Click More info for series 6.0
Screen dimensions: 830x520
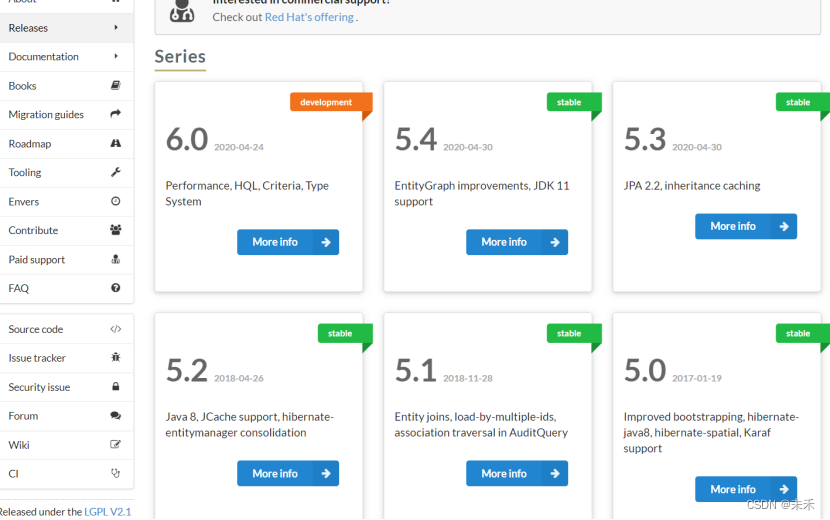(x=288, y=242)
